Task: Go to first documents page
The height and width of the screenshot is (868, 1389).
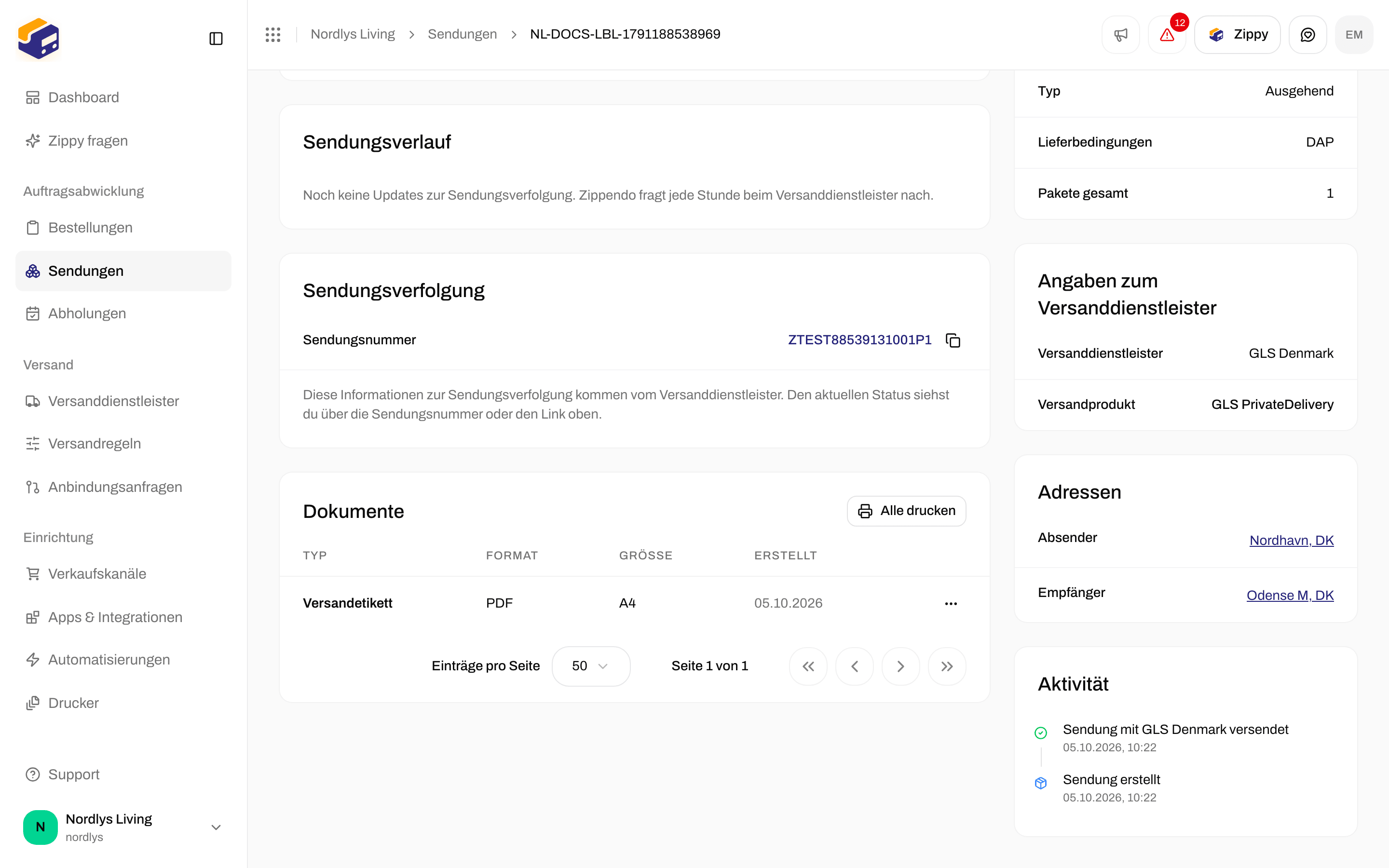Action: click(808, 666)
